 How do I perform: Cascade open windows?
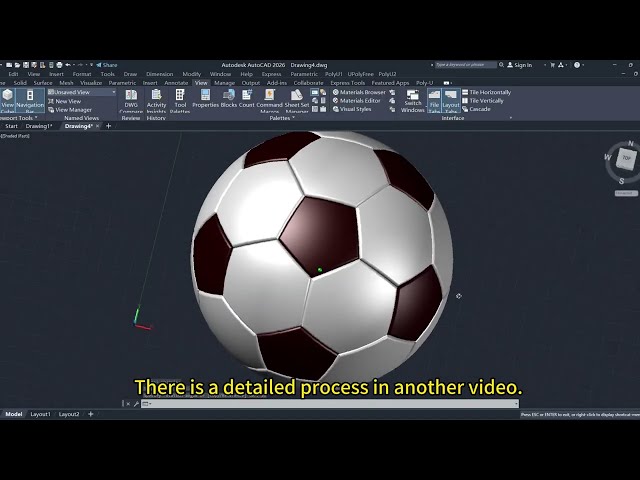pos(476,109)
